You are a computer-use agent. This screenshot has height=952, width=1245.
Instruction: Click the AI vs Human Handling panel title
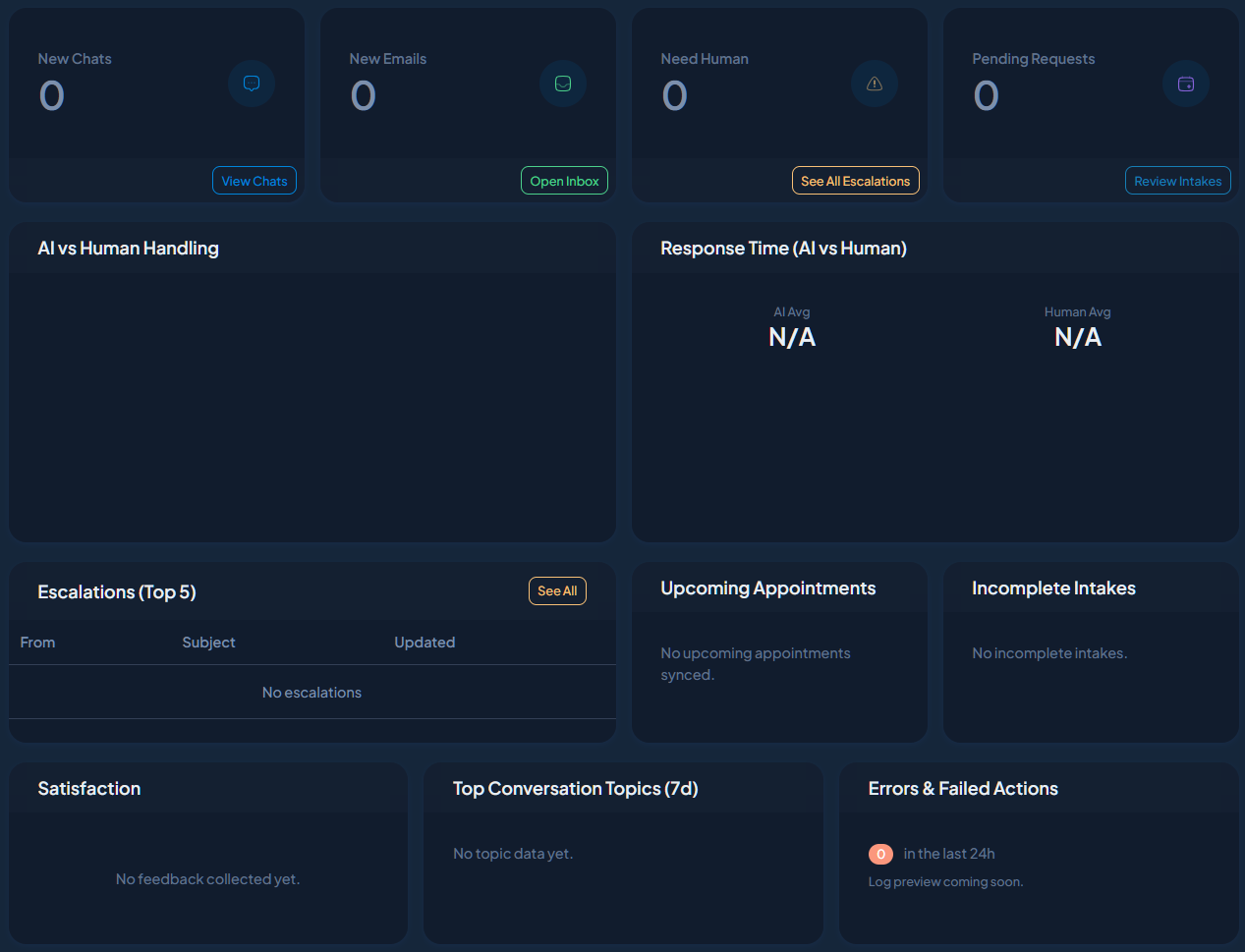128,248
